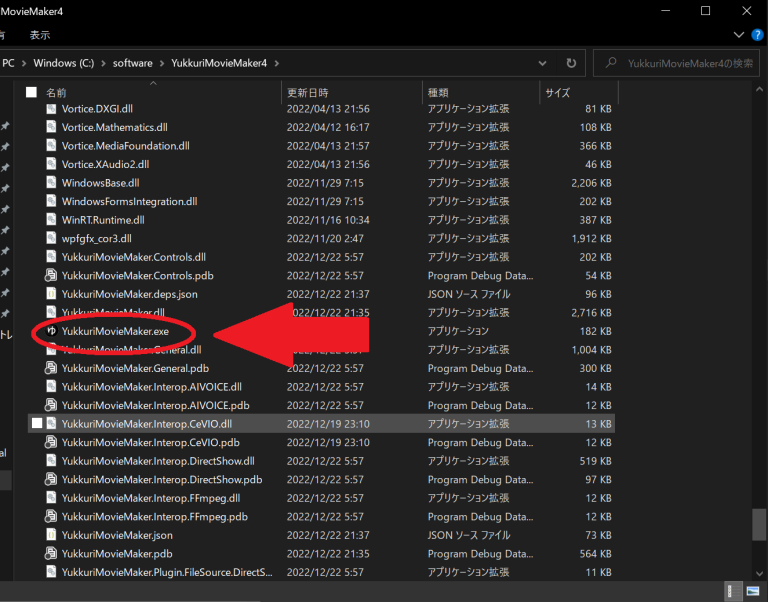
Task: Click search magnifier icon in search box
Action: tap(610, 63)
